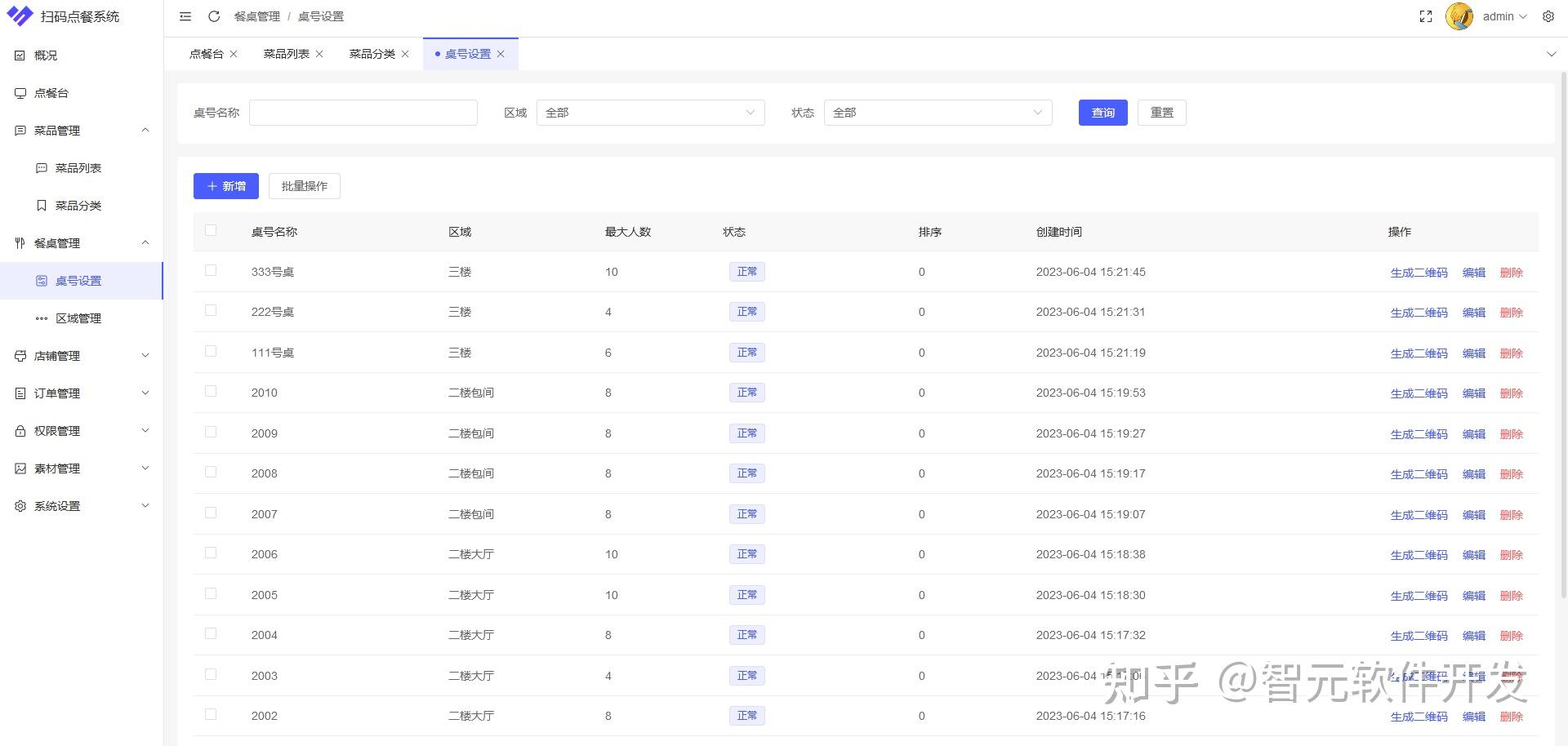
Task: Select all rows via header checkbox
Action: pyautogui.click(x=211, y=230)
